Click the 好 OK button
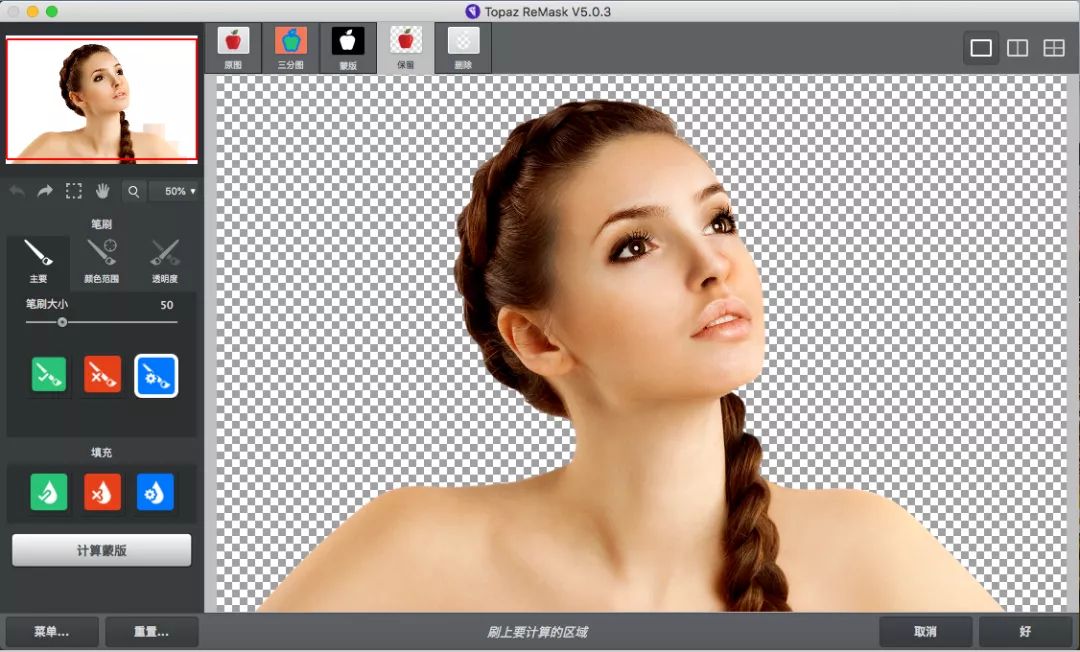Viewport: 1080px width, 652px height. click(x=1025, y=632)
